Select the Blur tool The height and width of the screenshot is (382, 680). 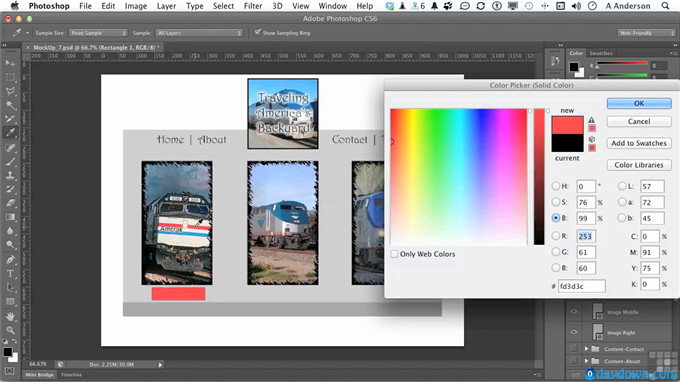pyautogui.click(x=10, y=231)
